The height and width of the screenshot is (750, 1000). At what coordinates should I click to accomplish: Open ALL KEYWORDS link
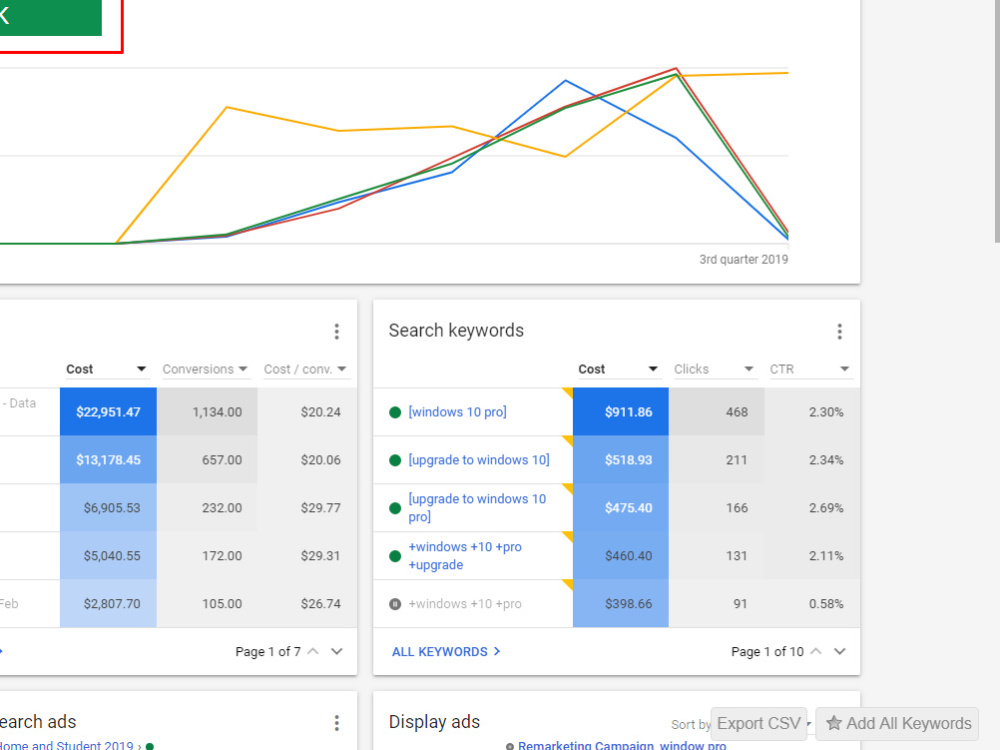446,652
